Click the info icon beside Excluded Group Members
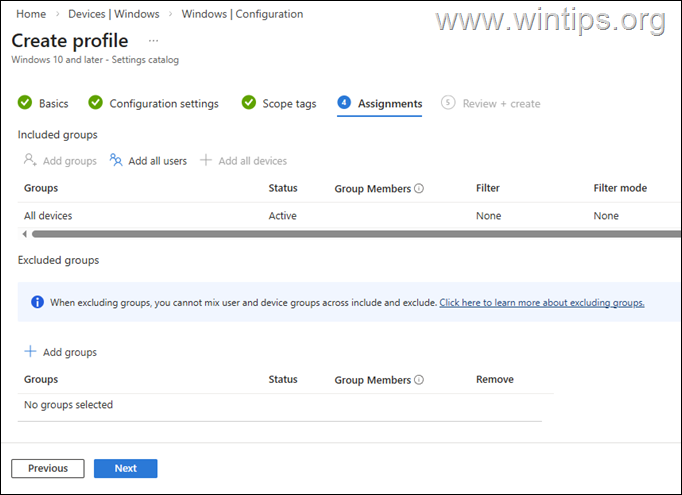The height and width of the screenshot is (495, 682). pyautogui.click(x=419, y=380)
